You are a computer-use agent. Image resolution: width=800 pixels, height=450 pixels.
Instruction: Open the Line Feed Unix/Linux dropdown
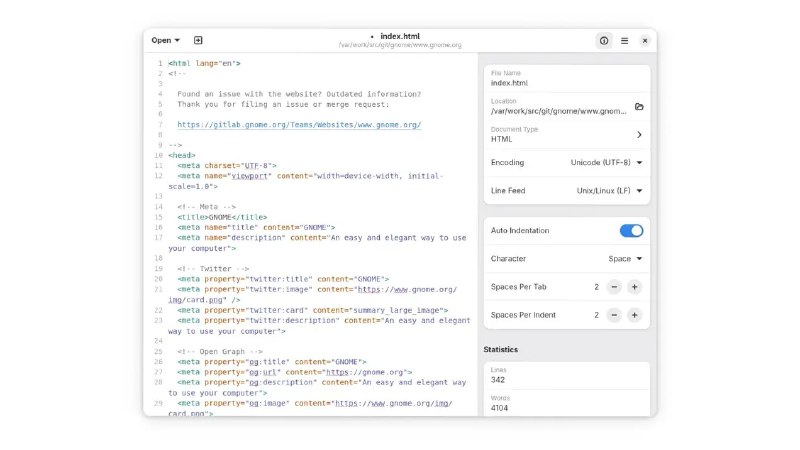point(609,191)
